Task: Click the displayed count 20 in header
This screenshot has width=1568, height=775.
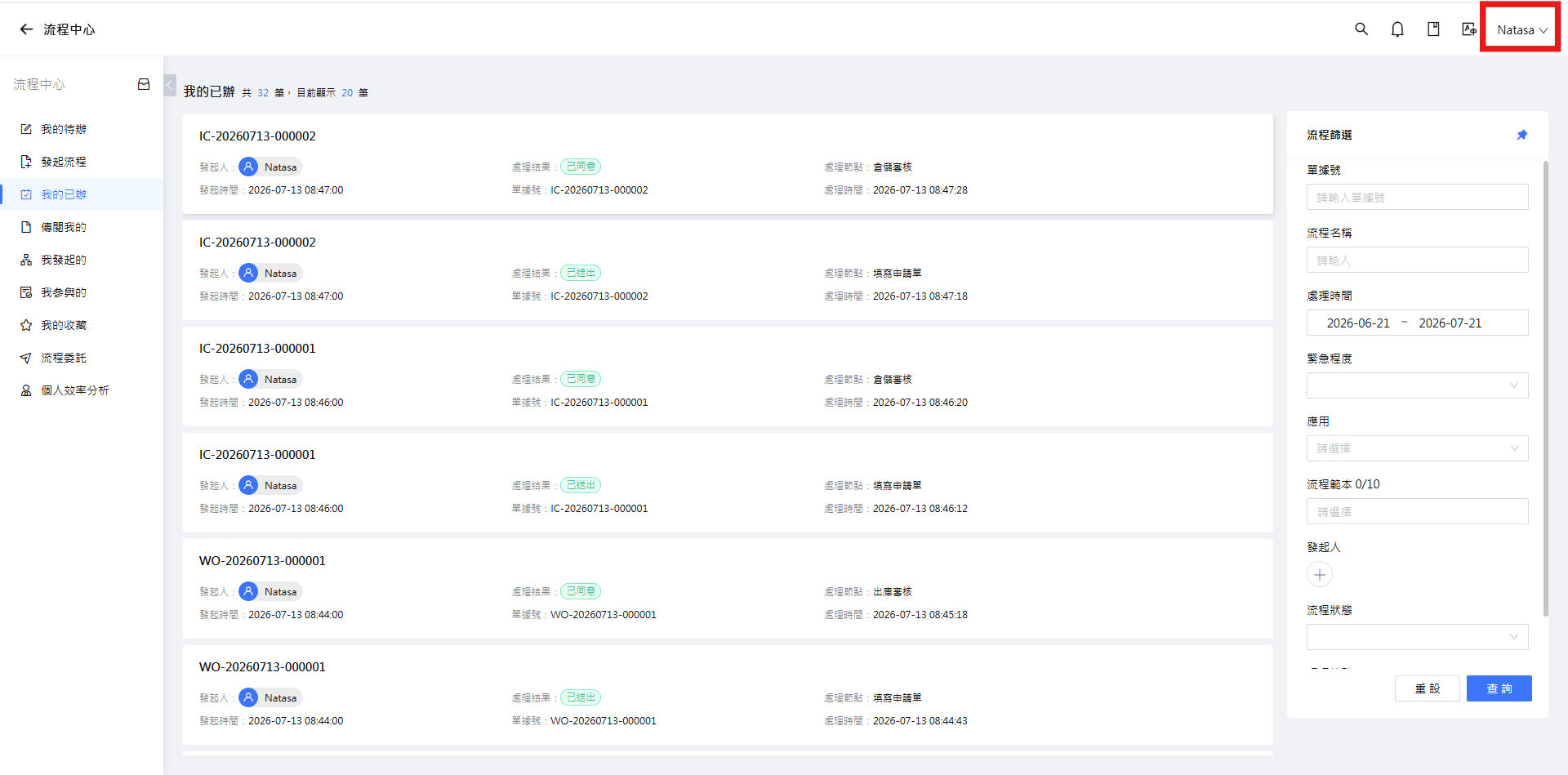Action: [347, 93]
